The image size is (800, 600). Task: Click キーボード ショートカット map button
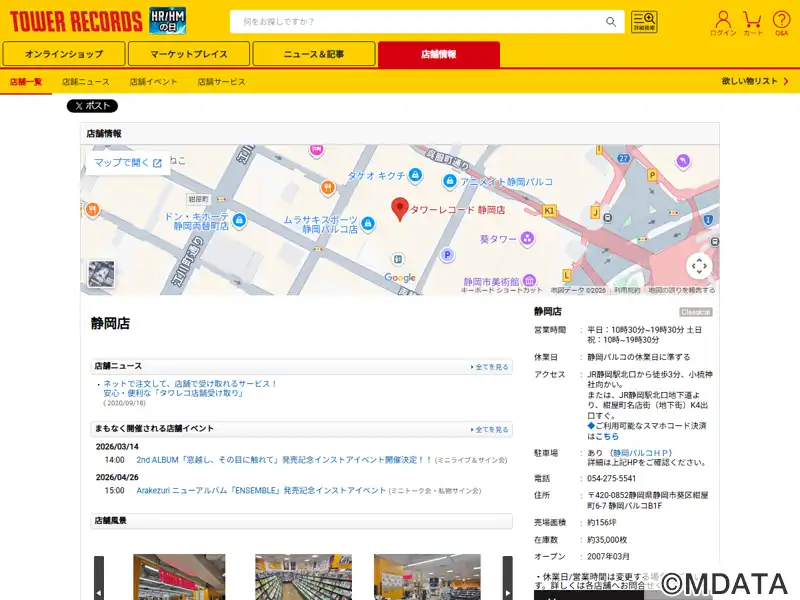pyautogui.click(x=502, y=290)
